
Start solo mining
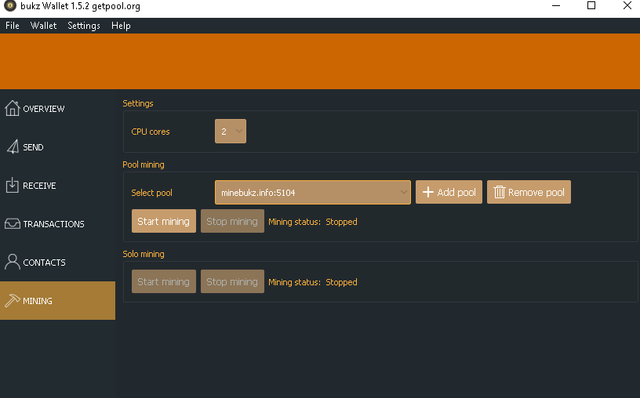click(x=164, y=281)
